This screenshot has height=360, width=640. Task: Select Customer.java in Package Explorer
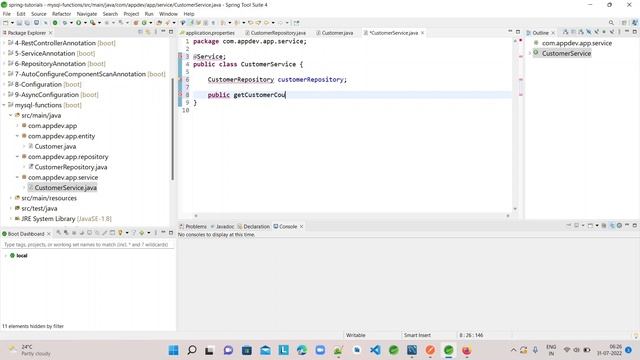55,146
